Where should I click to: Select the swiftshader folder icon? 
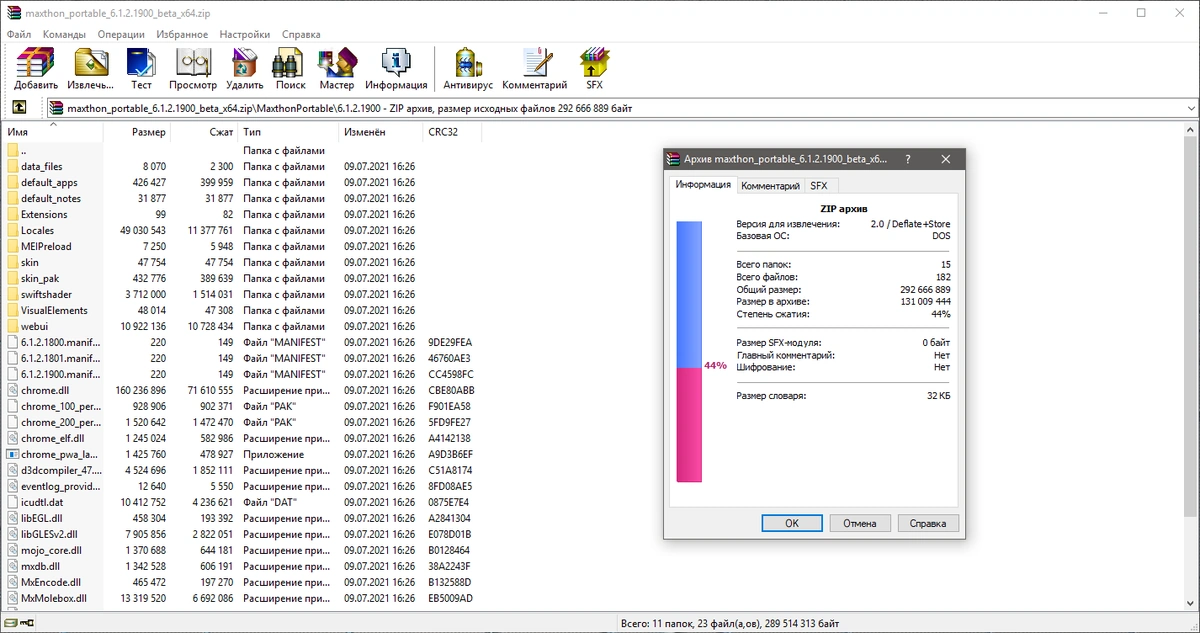(x=12, y=294)
